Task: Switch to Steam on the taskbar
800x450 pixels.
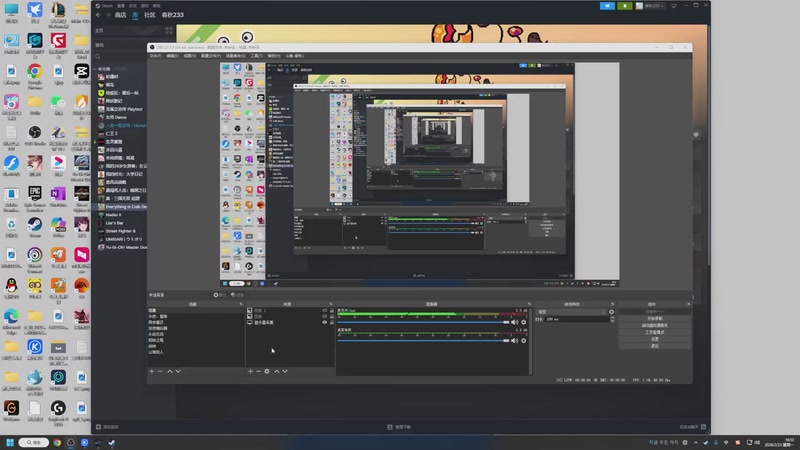Action: [x=111, y=442]
